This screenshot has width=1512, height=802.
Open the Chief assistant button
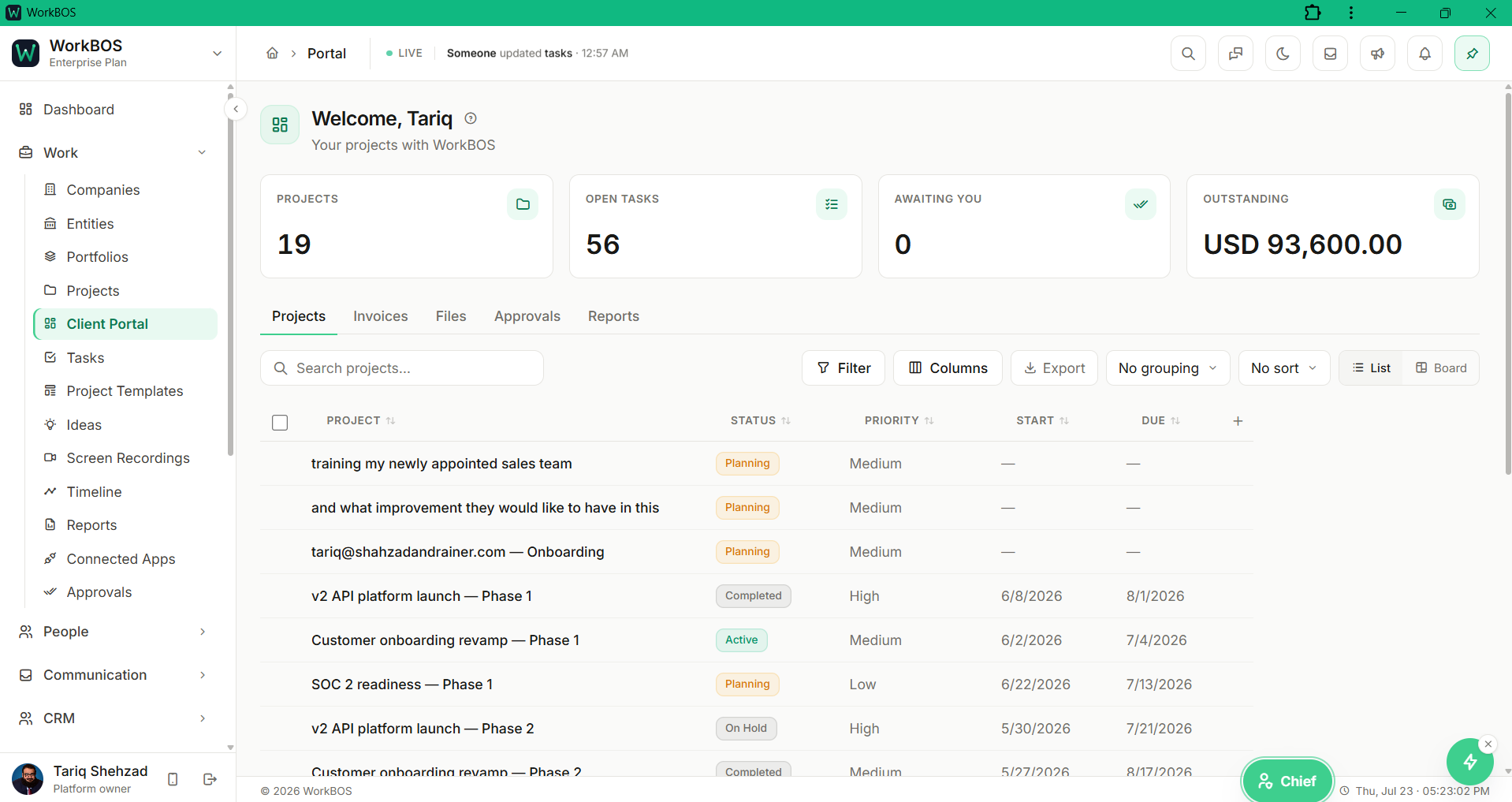[1287, 781]
